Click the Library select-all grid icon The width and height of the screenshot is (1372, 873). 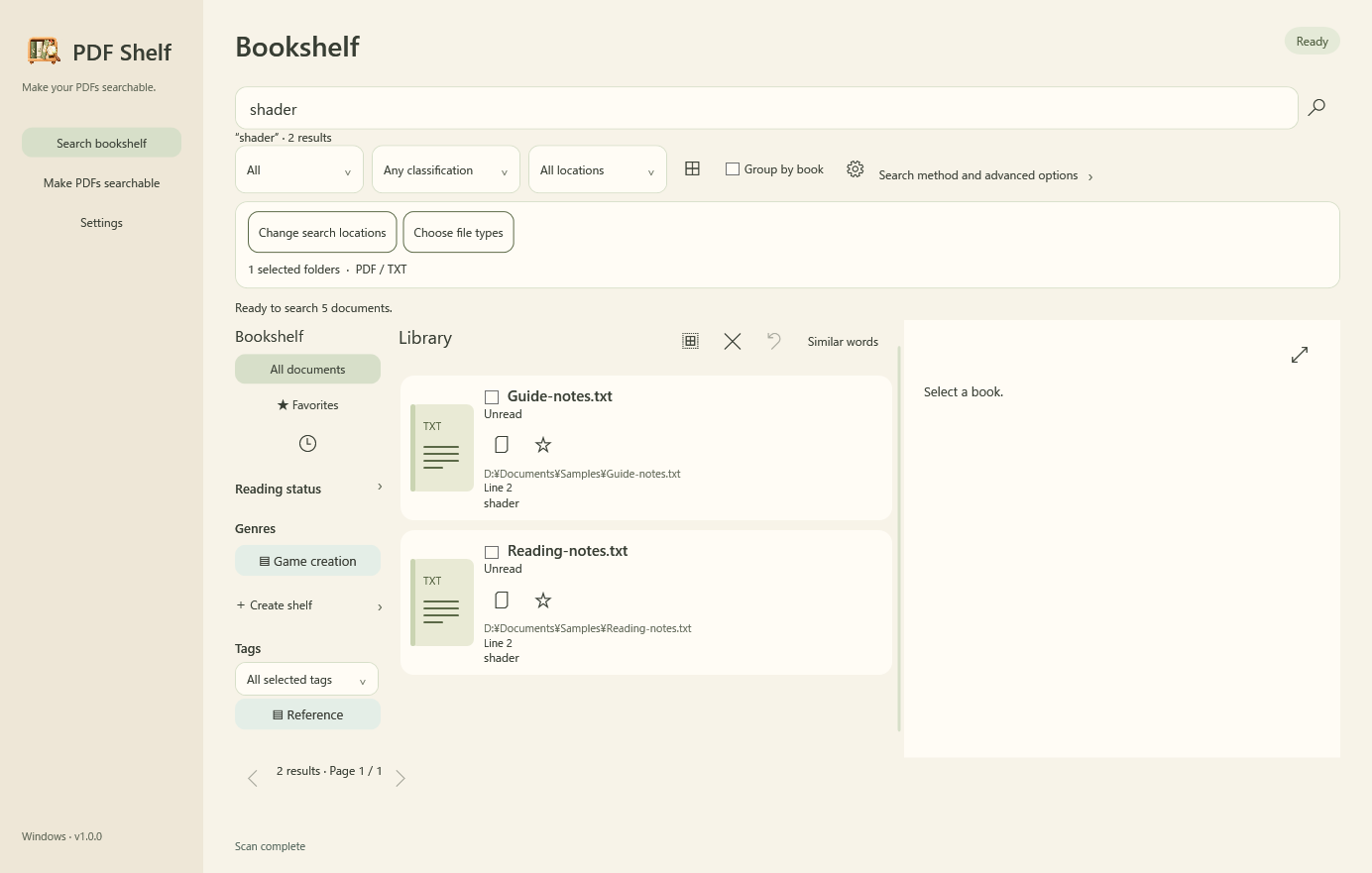(690, 341)
